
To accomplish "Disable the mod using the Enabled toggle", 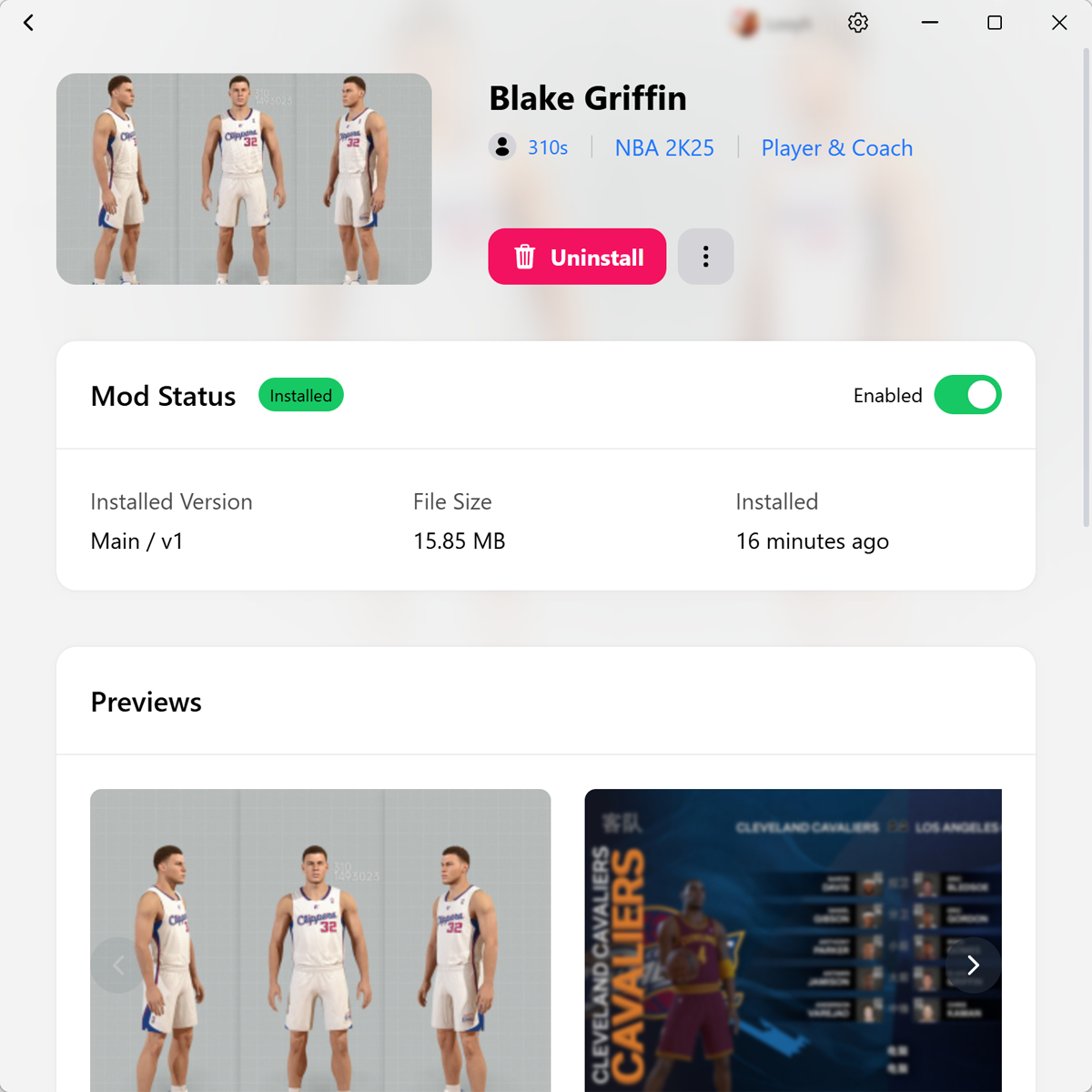I will [967, 395].
